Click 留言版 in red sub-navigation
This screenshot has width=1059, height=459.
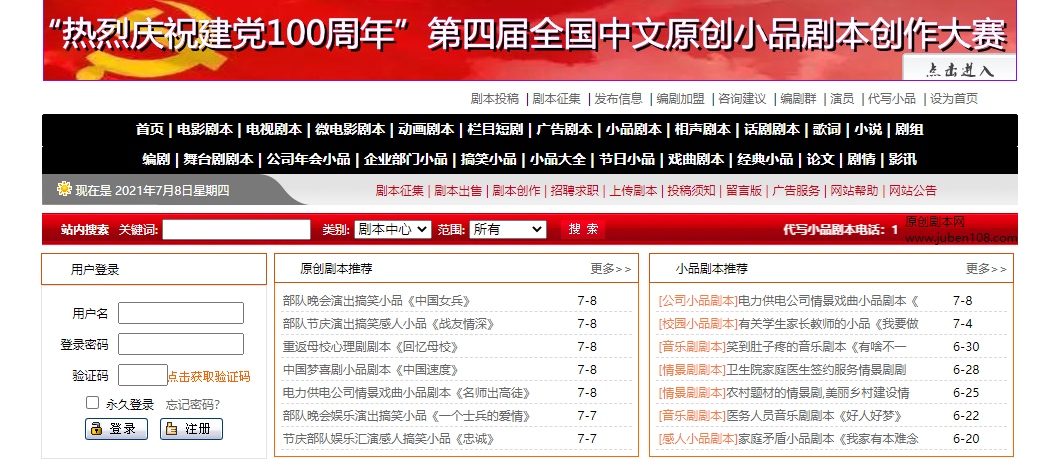click(744, 190)
